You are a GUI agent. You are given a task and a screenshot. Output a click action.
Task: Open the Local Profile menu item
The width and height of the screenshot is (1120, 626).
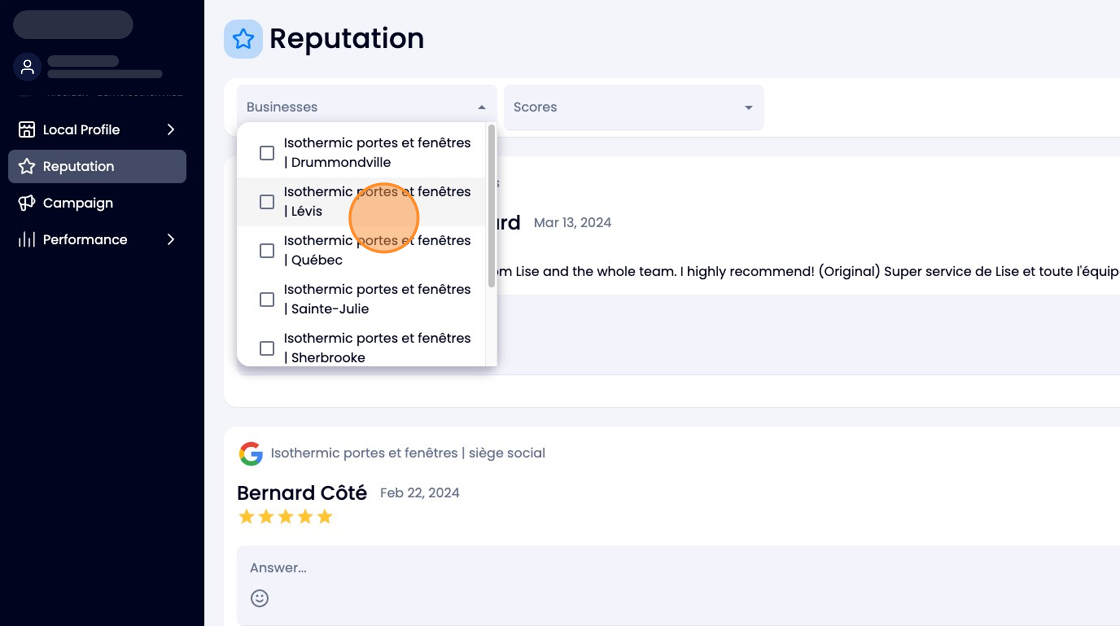(x=97, y=129)
